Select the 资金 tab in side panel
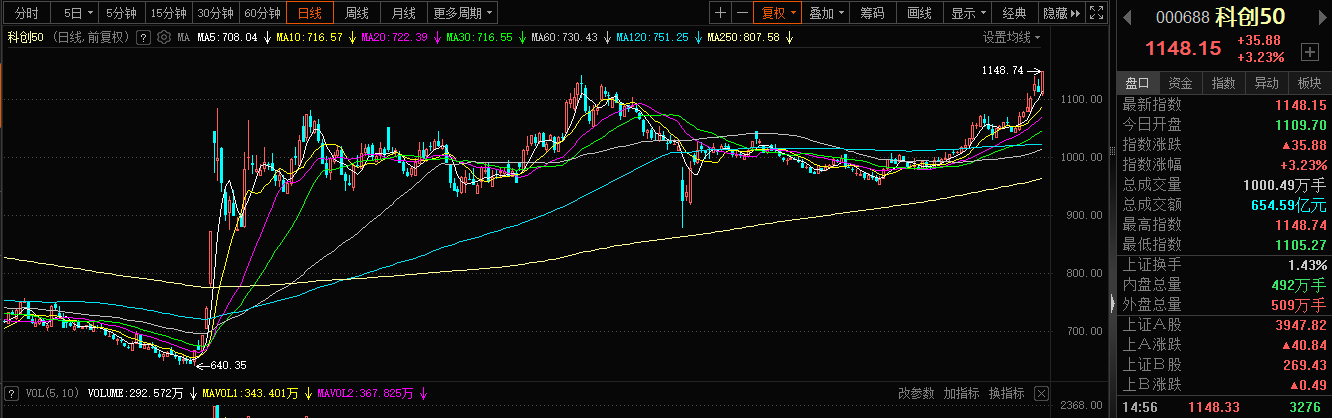Image resolution: width=1332 pixels, height=418 pixels. coord(1180,83)
